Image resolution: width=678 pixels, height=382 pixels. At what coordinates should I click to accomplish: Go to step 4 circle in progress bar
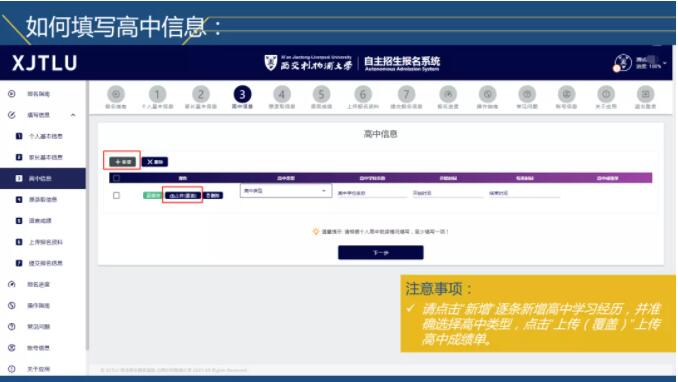(x=281, y=94)
